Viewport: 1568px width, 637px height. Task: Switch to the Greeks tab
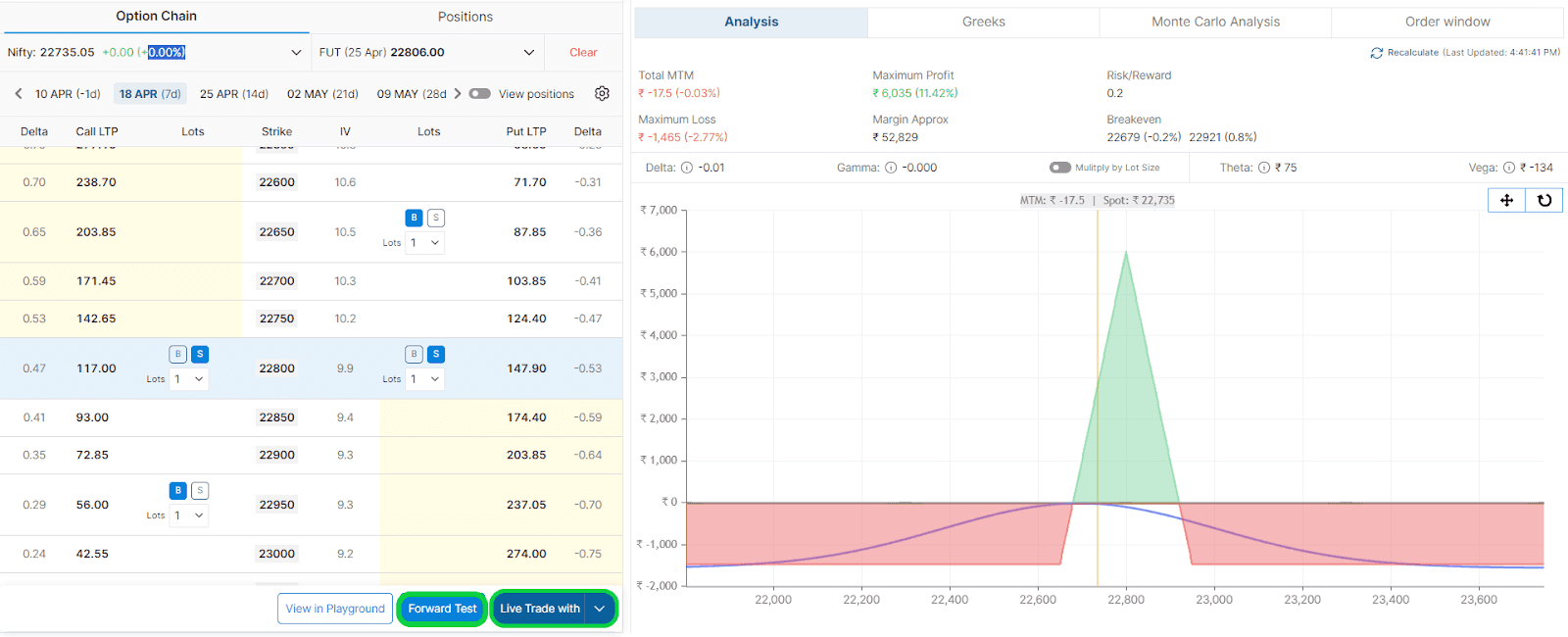[983, 22]
